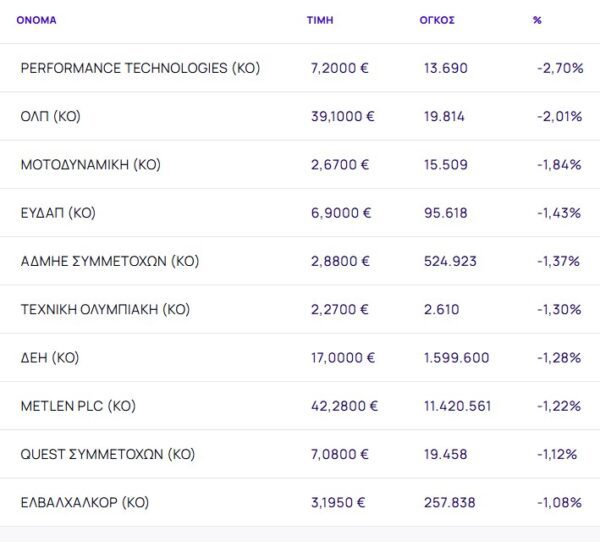This screenshot has height=542, width=600.
Task: Select the ΟΛΠ (ΚΟ) row
Action: (x=50, y=116)
